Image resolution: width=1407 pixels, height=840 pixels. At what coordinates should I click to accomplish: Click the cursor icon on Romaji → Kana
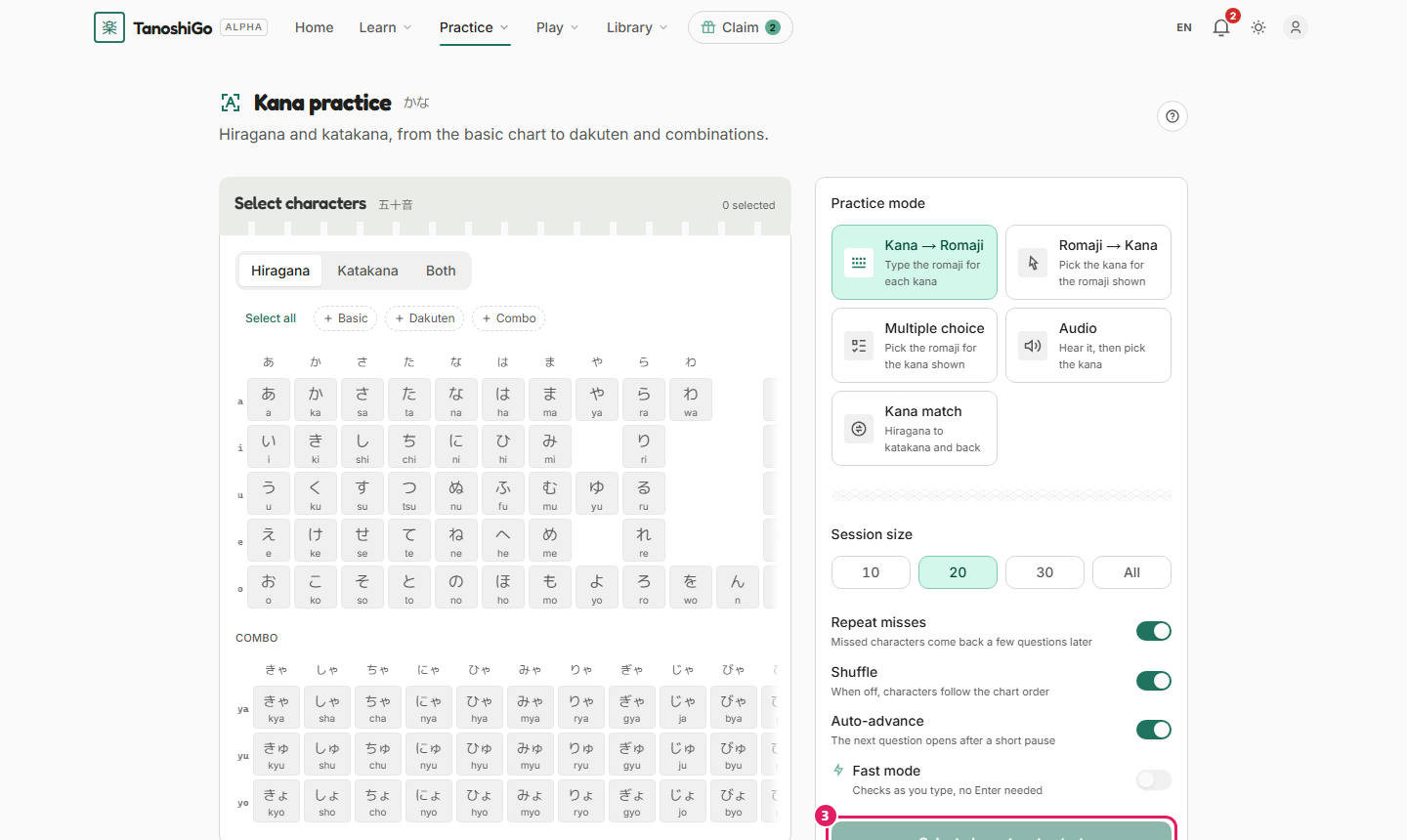pyautogui.click(x=1033, y=263)
